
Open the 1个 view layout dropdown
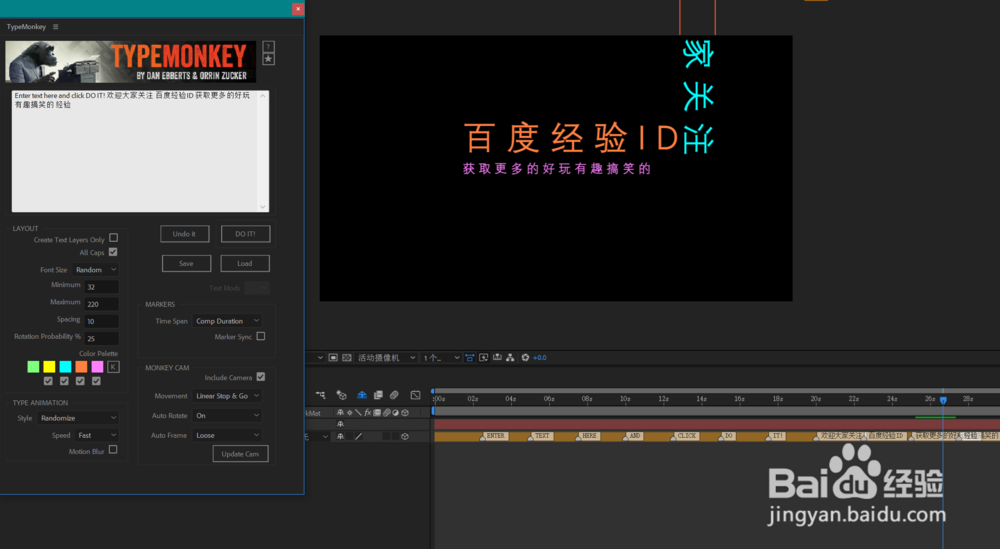(x=441, y=358)
